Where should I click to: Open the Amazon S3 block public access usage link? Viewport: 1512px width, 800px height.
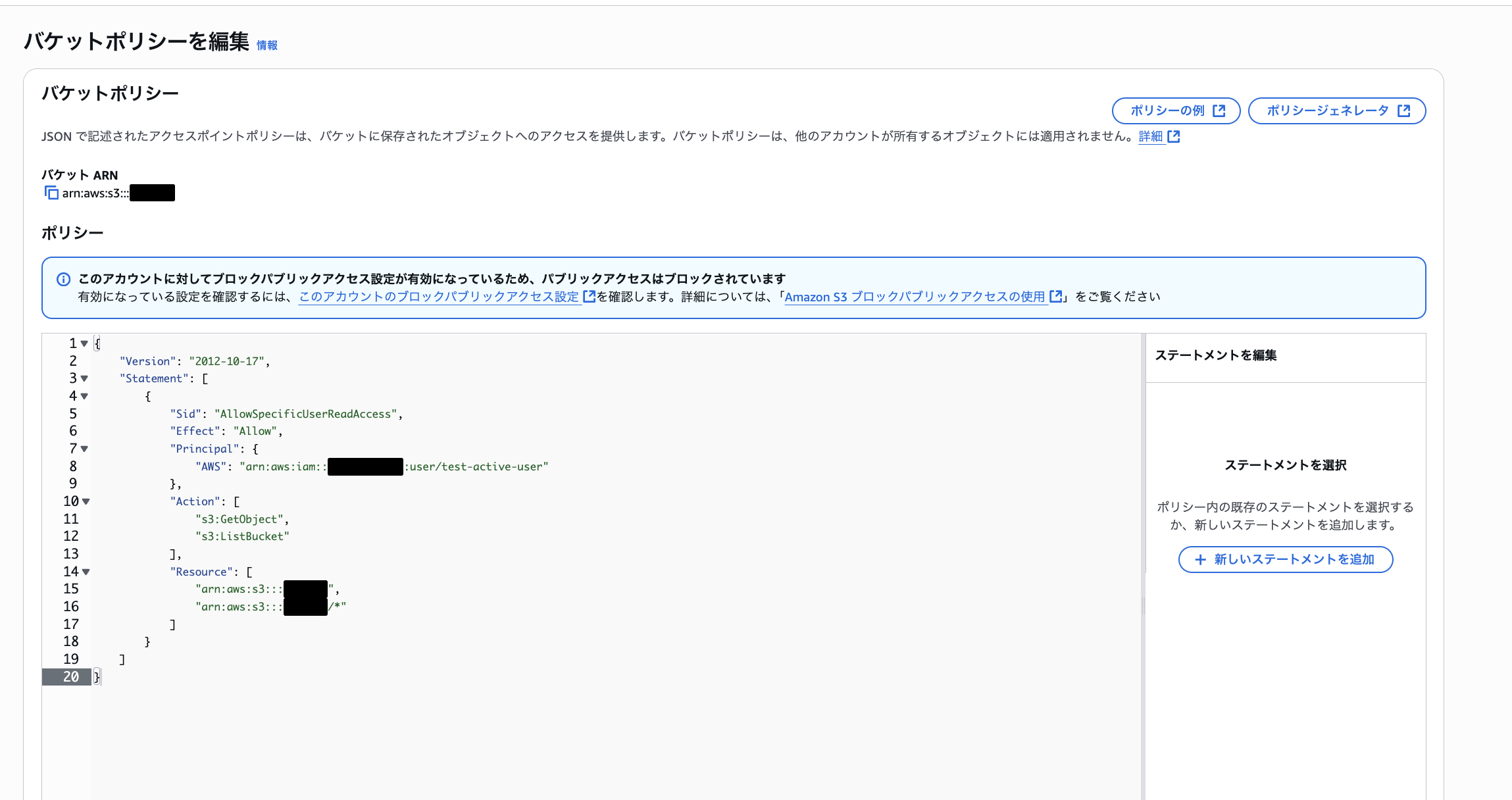915,297
